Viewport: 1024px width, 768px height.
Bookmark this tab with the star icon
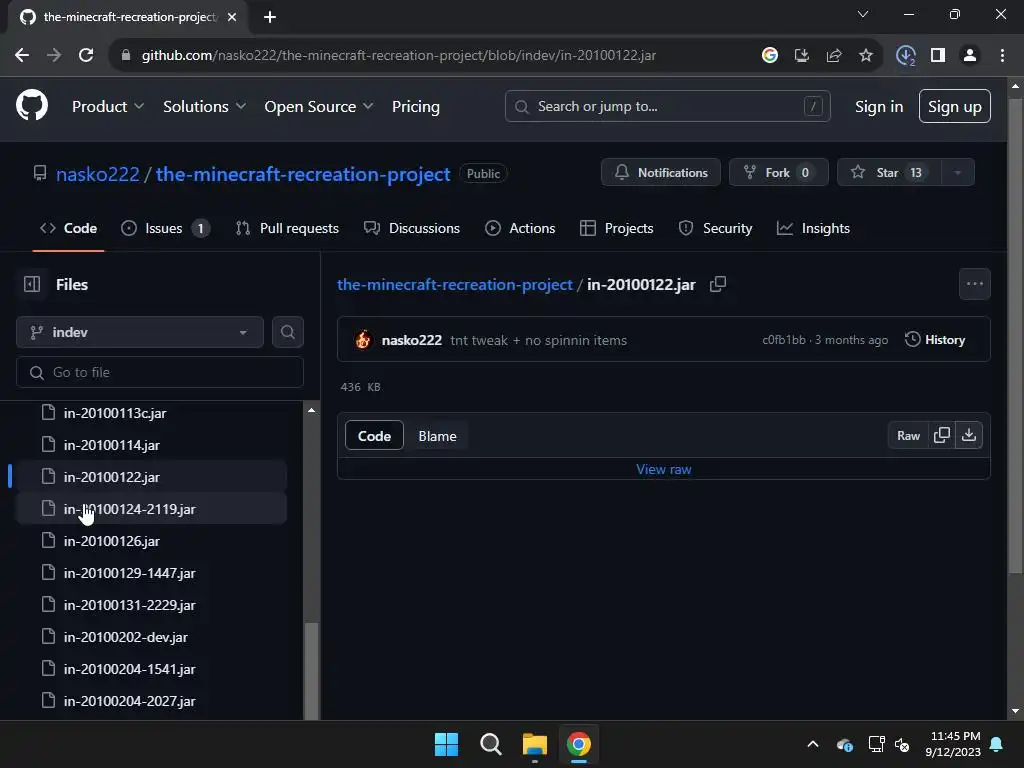pos(865,56)
